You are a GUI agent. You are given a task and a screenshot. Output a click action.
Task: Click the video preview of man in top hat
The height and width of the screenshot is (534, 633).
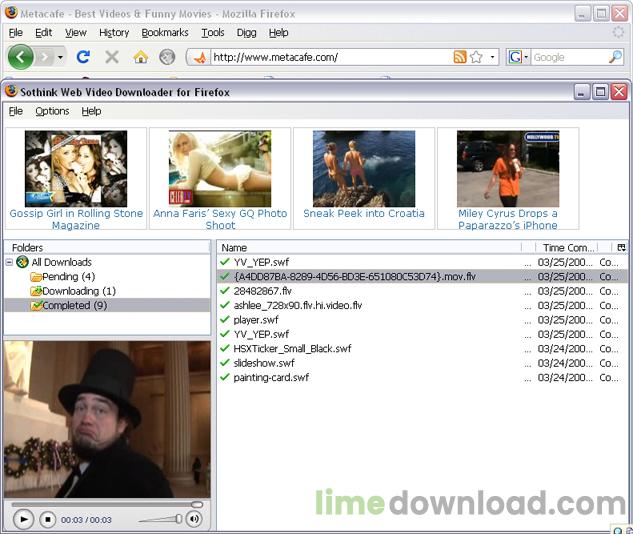[x=107, y=419]
